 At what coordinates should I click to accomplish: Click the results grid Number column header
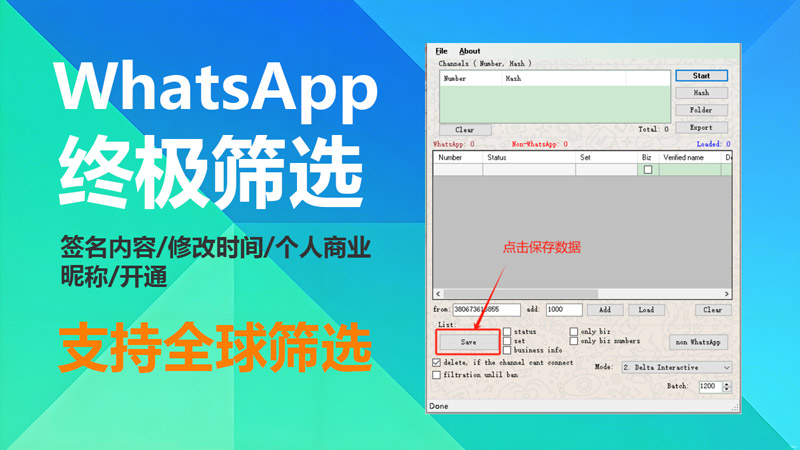(x=458, y=158)
